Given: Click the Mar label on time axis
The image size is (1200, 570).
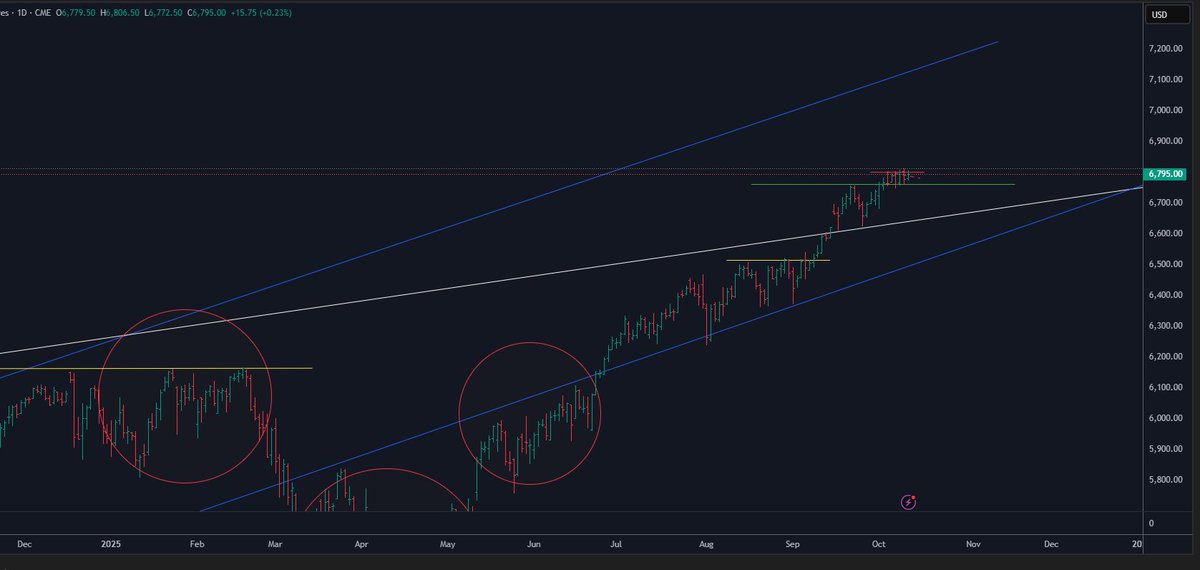Looking at the screenshot, I should pyautogui.click(x=276, y=544).
